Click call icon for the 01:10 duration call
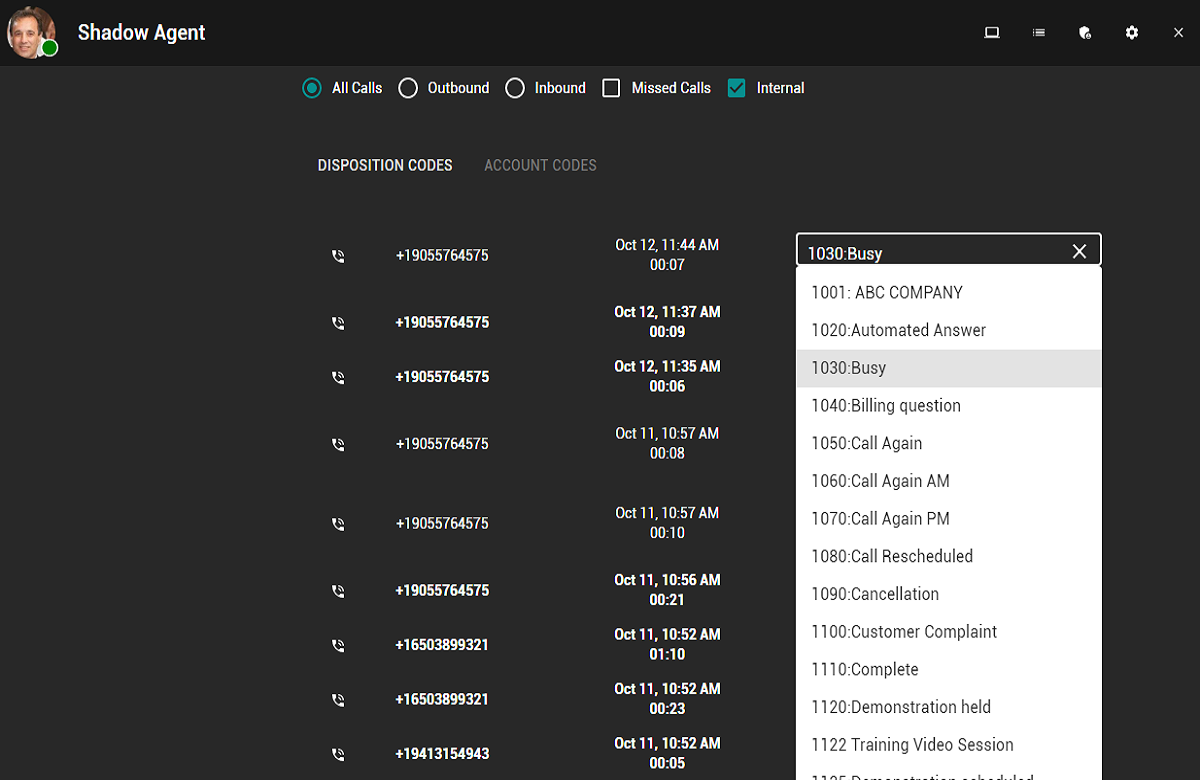The height and width of the screenshot is (780, 1200). tap(338, 646)
